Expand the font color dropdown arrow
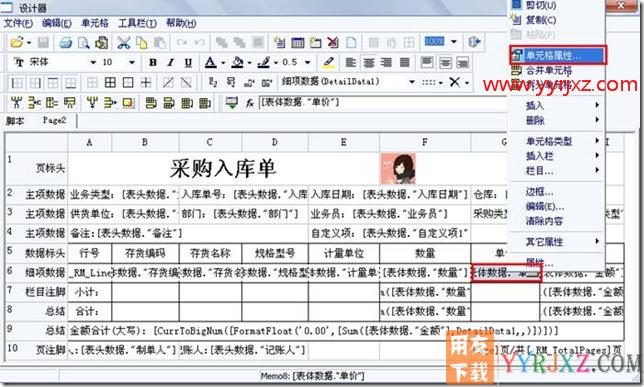 (223, 63)
